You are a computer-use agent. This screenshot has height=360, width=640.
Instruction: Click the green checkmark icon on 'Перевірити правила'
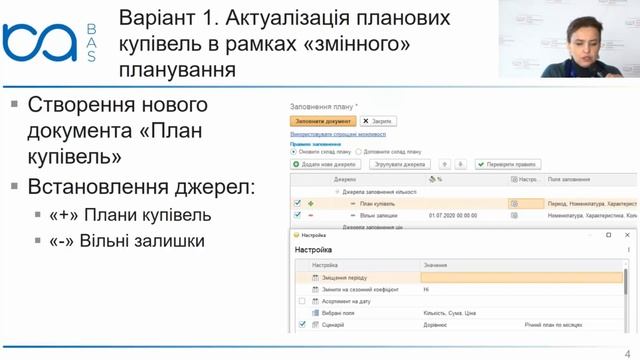pos(481,164)
